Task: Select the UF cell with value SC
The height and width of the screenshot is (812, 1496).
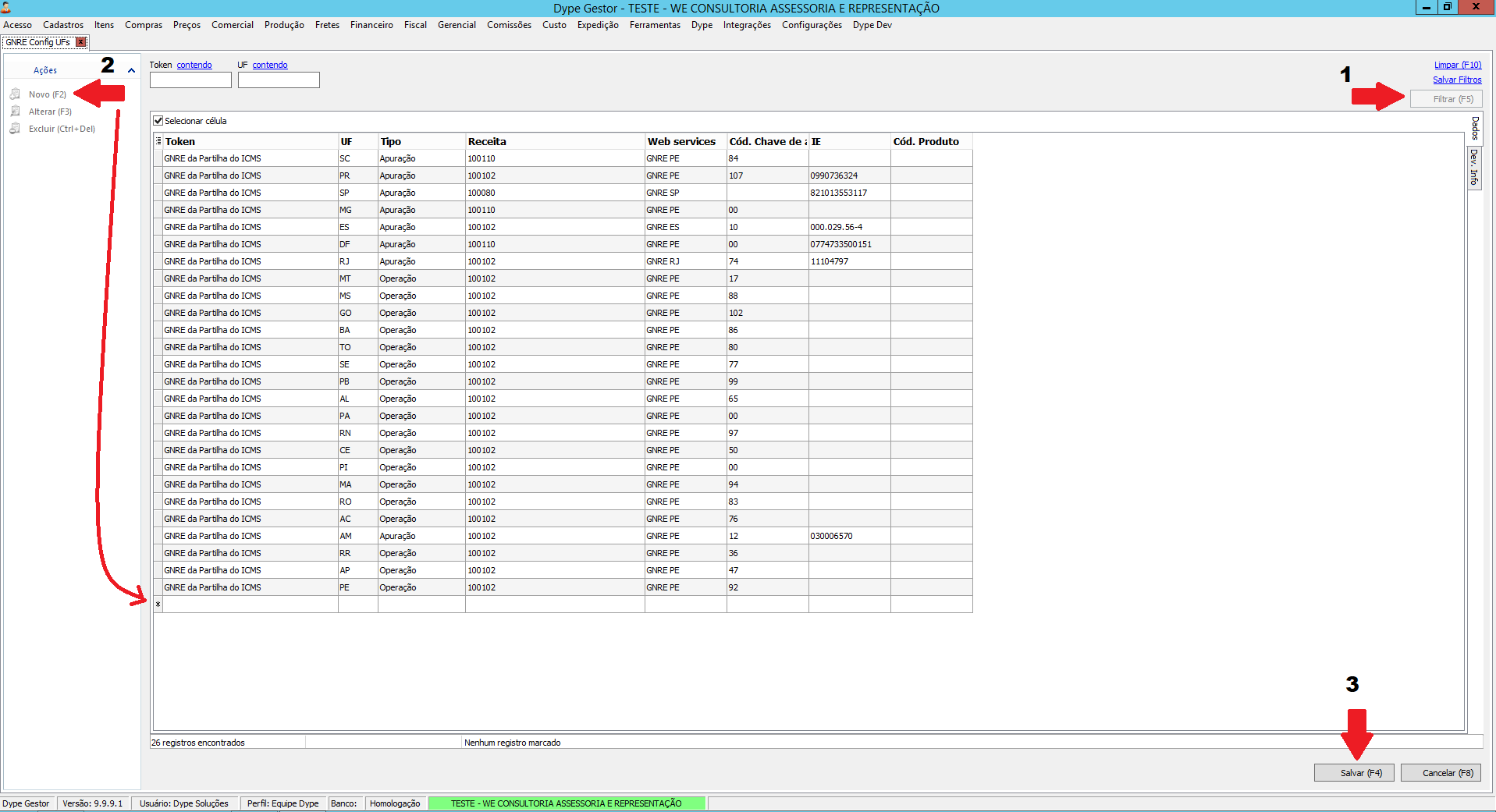Action: (x=358, y=158)
